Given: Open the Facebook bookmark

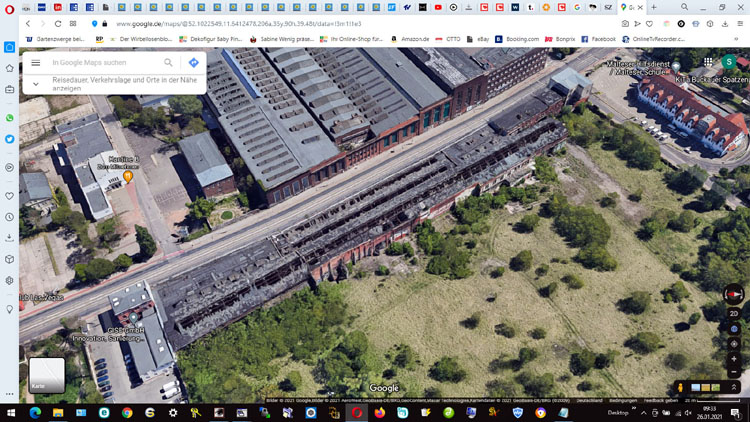Looking at the screenshot, I should pos(598,39).
